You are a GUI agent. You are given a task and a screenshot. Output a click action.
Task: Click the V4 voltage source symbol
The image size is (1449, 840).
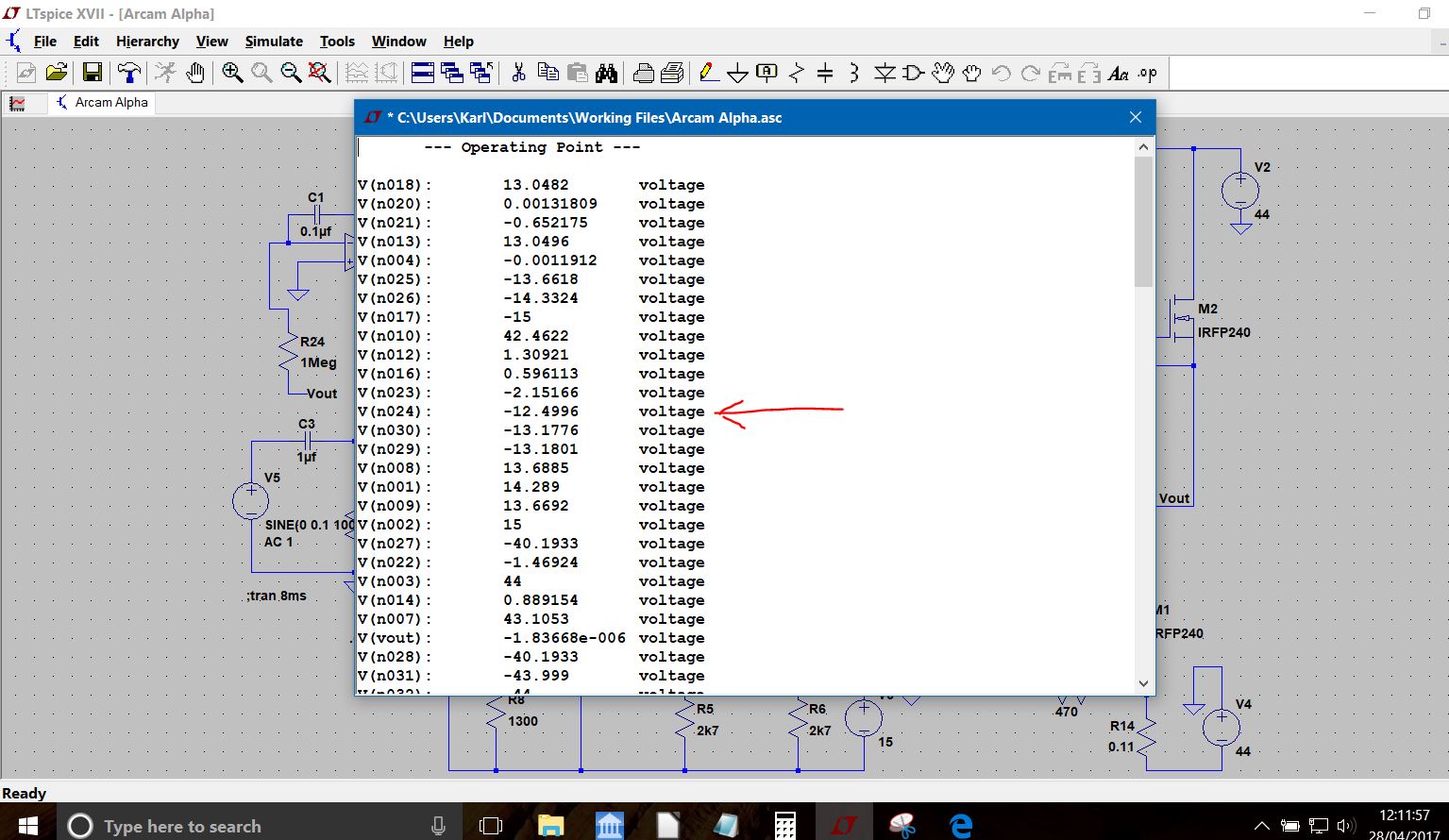[1221, 727]
